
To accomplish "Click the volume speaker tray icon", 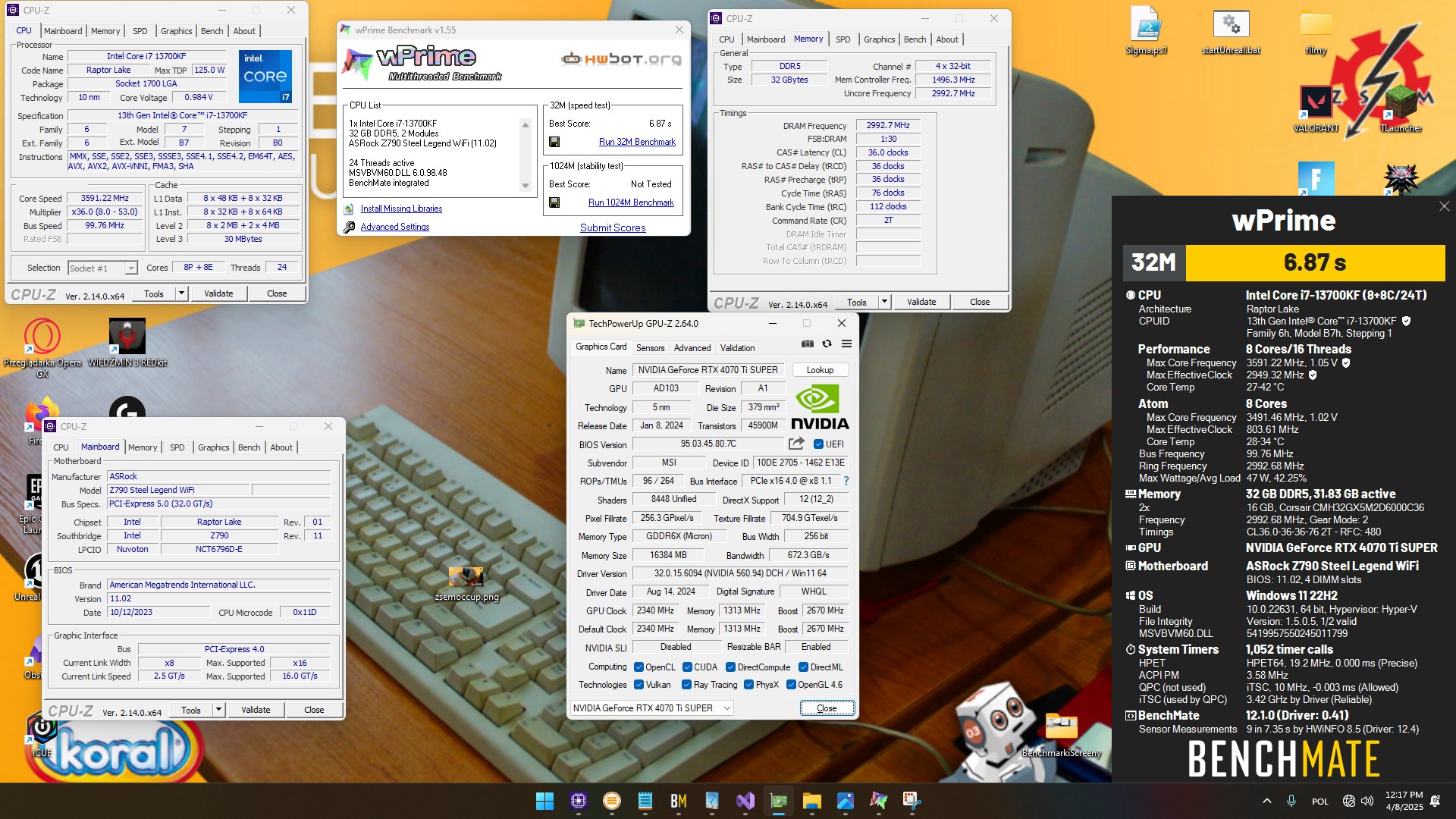I will click(x=1367, y=801).
